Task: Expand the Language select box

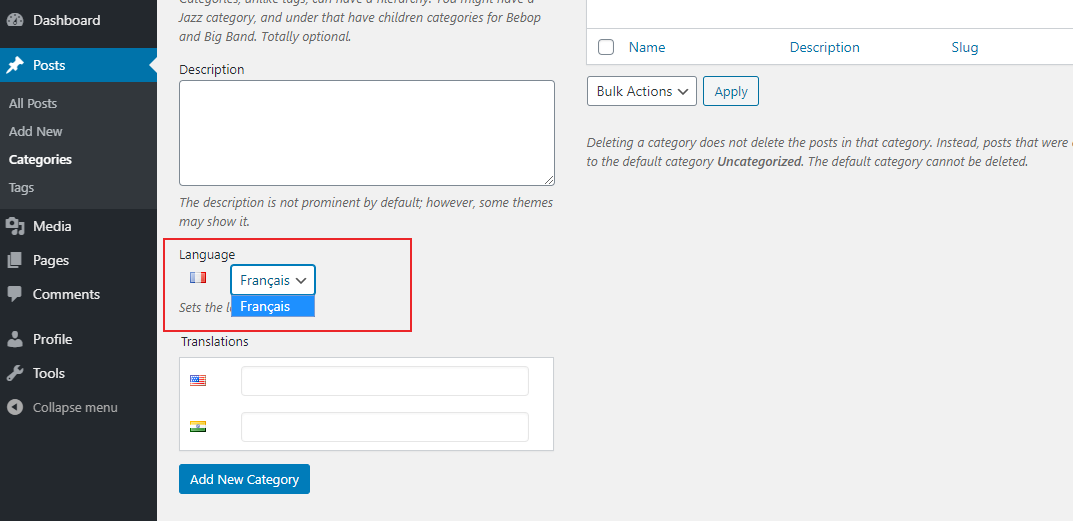Action: pos(273,280)
